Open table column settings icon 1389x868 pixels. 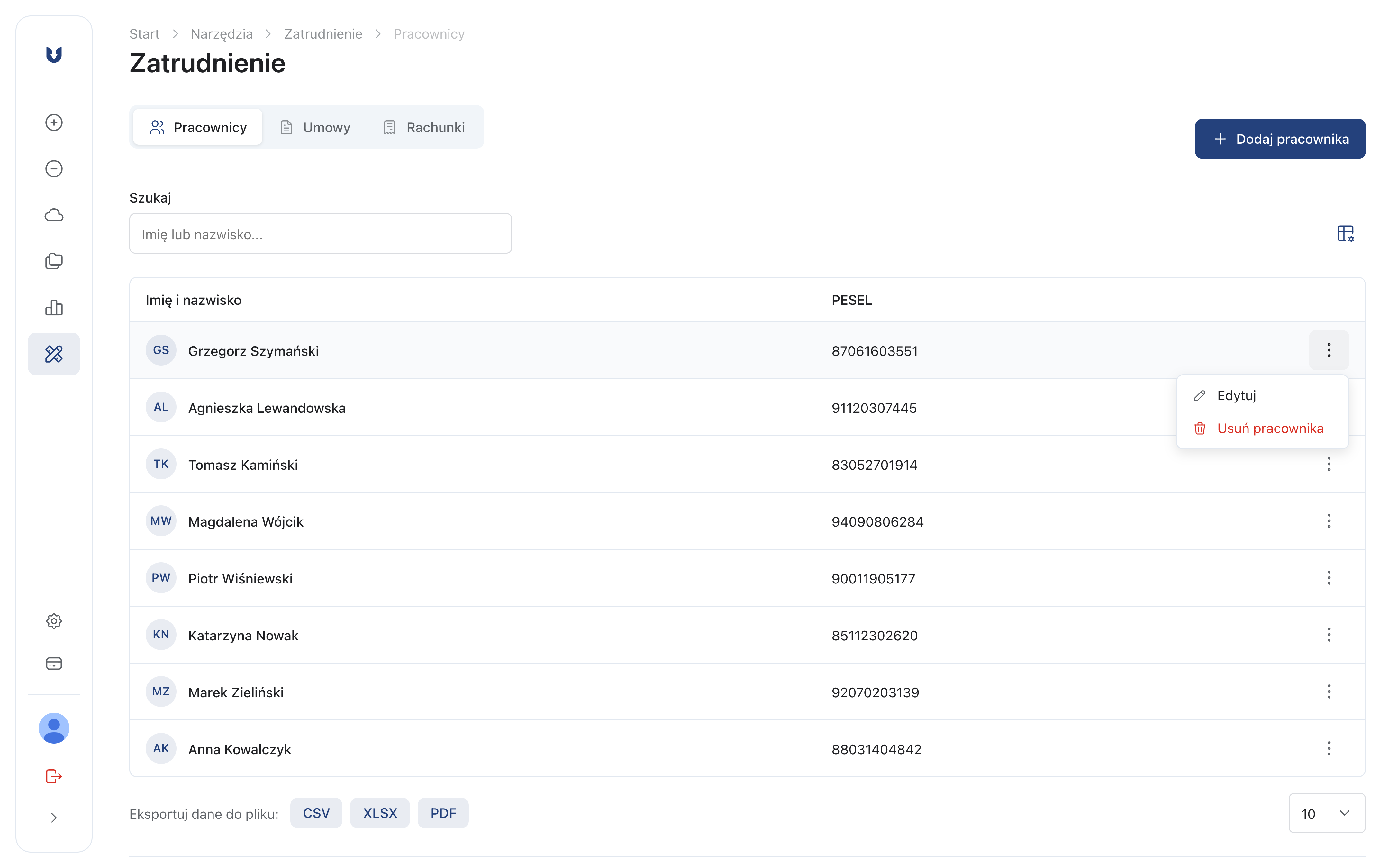(1345, 234)
